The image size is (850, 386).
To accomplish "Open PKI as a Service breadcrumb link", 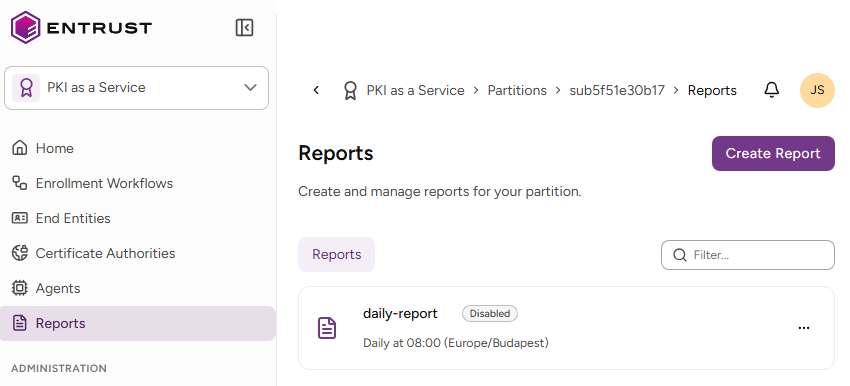I will 415,91.
